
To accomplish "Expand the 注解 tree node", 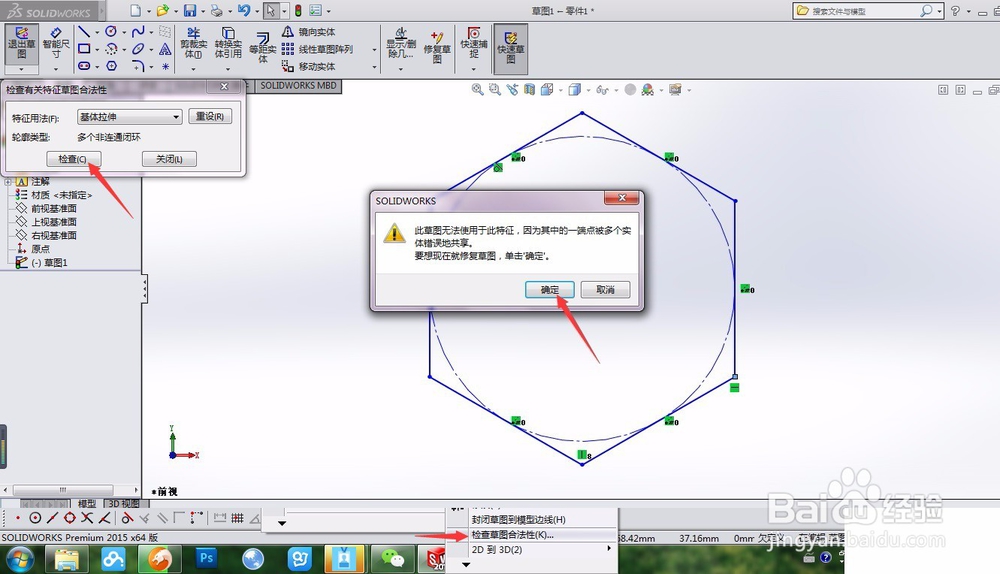I will (x=8, y=182).
